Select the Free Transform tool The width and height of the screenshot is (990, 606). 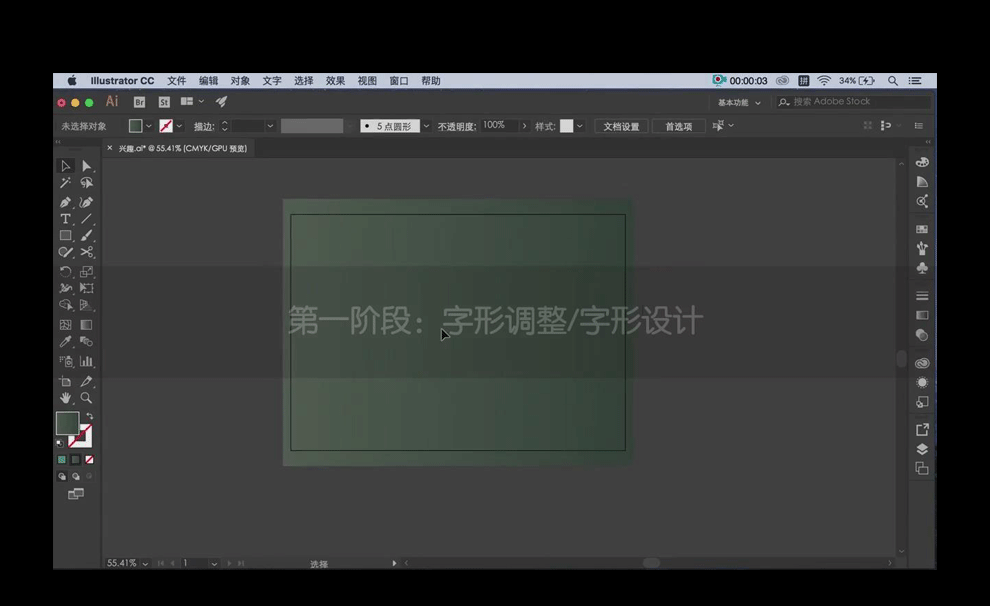pos(86,288)
